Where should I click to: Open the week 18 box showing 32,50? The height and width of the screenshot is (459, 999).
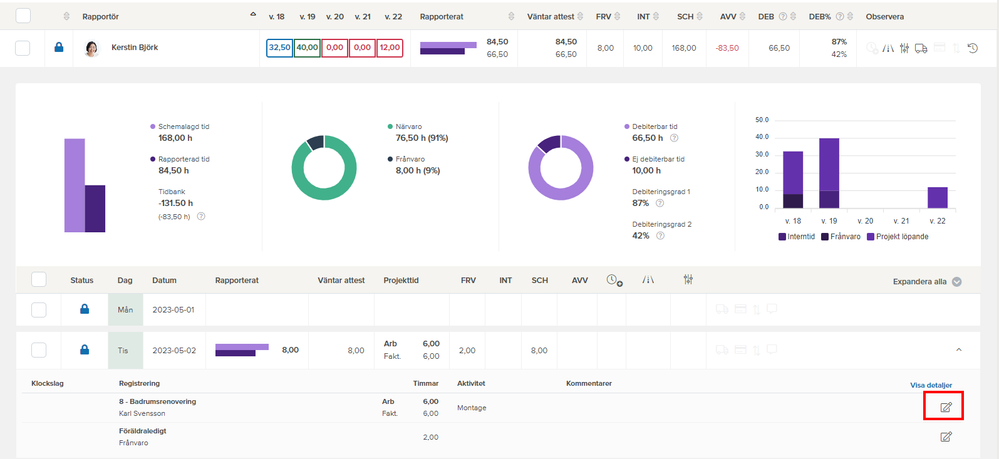point(279,48)
